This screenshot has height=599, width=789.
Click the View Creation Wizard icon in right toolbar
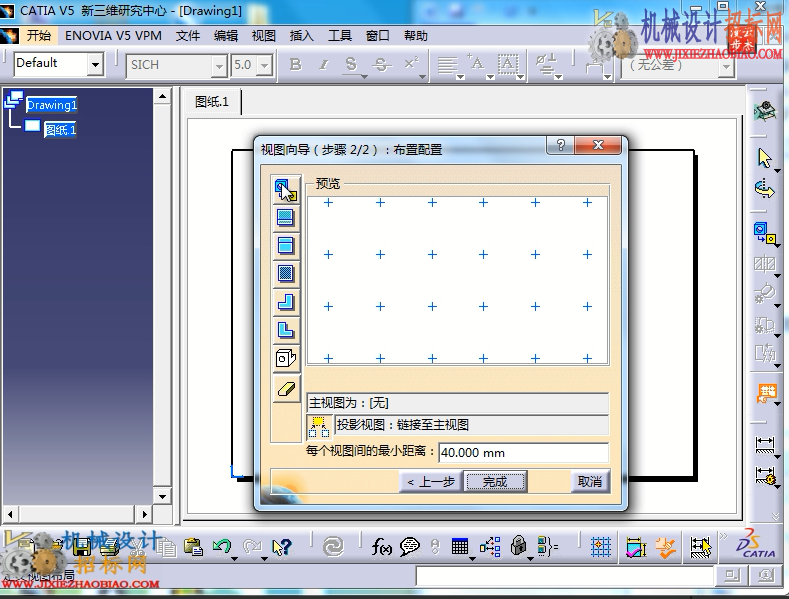tap(765, 234)
